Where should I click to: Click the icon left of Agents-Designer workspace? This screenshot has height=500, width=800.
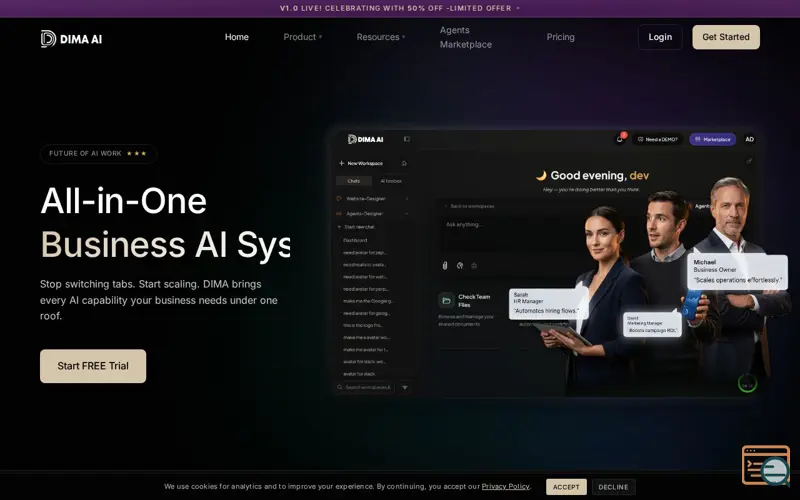pos(339,214)
